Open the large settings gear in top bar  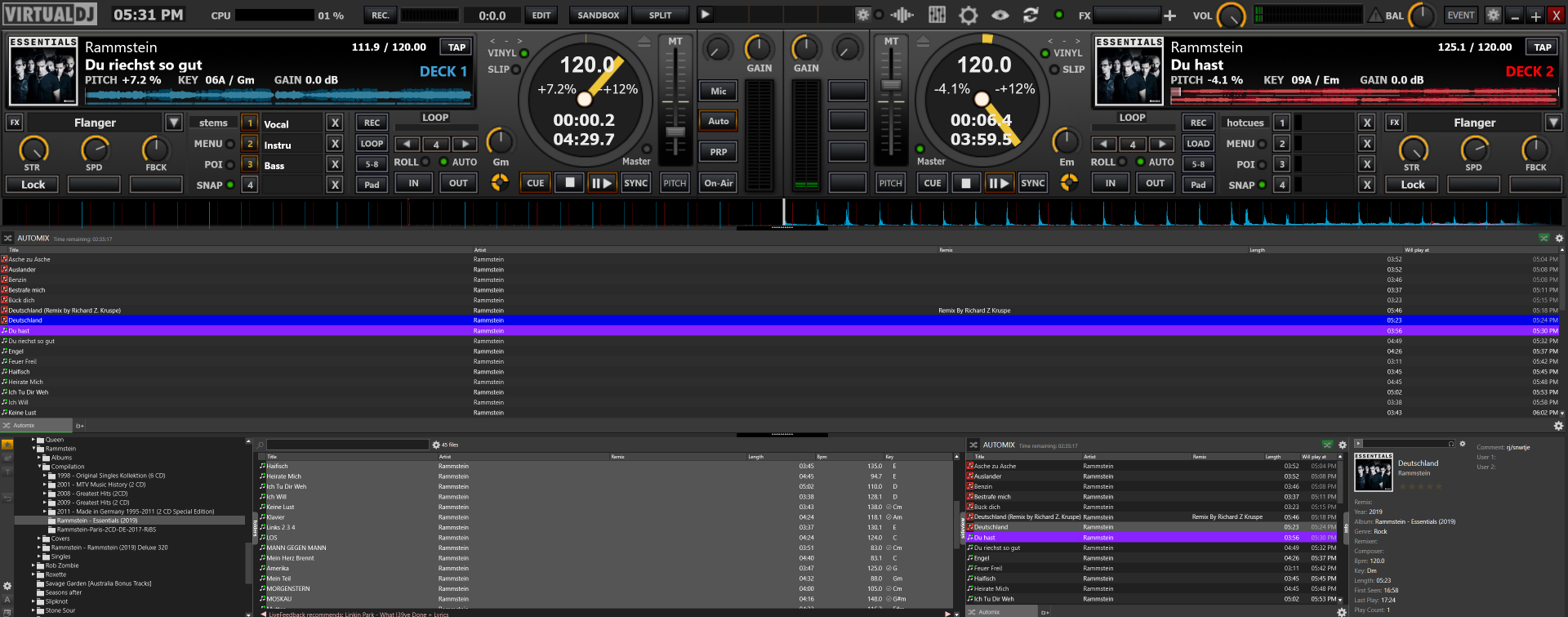(x=969, y=15)
